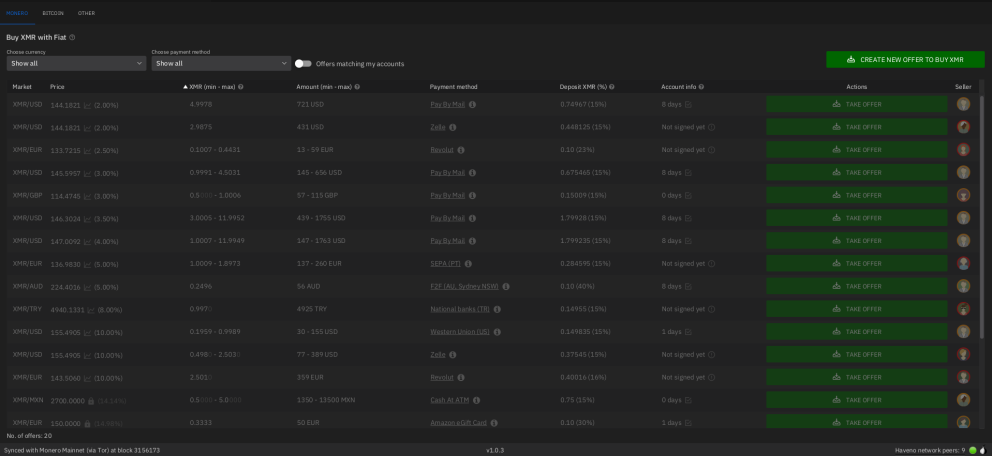This screenshot has height=456, width=992.
Task: Sort offers by the Payment method column header
Action: point(454,87)
